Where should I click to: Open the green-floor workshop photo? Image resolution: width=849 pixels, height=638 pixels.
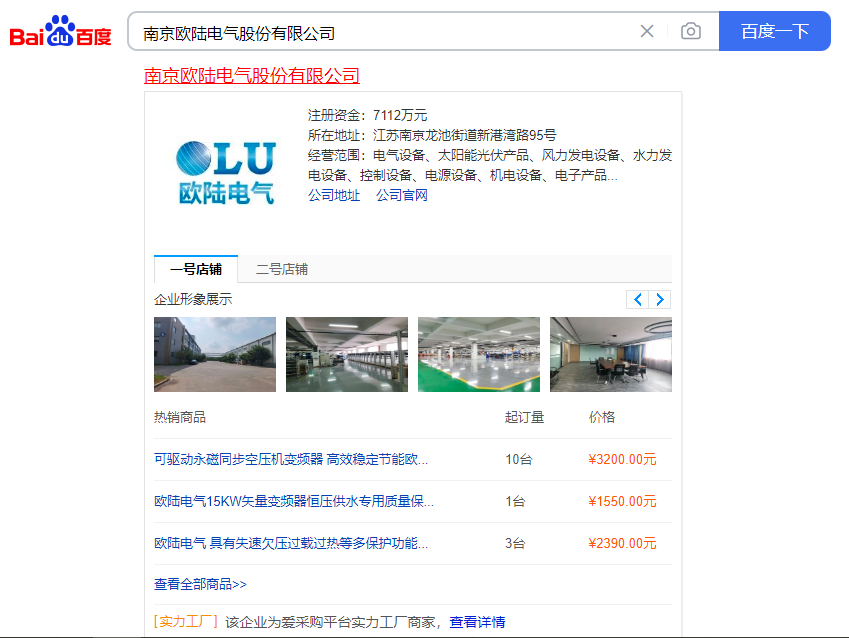[479, 354]
